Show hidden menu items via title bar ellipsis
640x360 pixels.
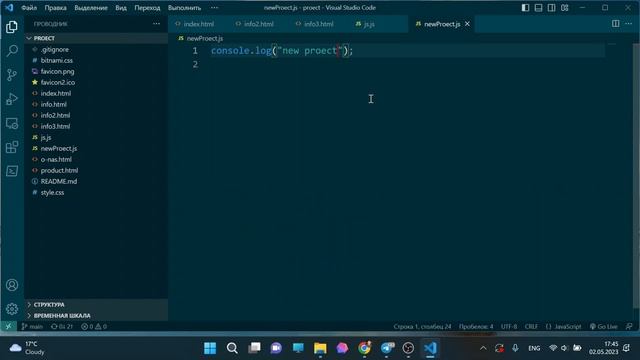[214, 8]
